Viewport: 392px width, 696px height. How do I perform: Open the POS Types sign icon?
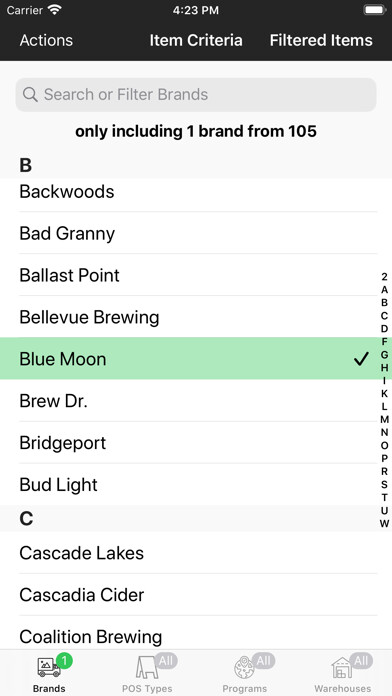[147, 668]
